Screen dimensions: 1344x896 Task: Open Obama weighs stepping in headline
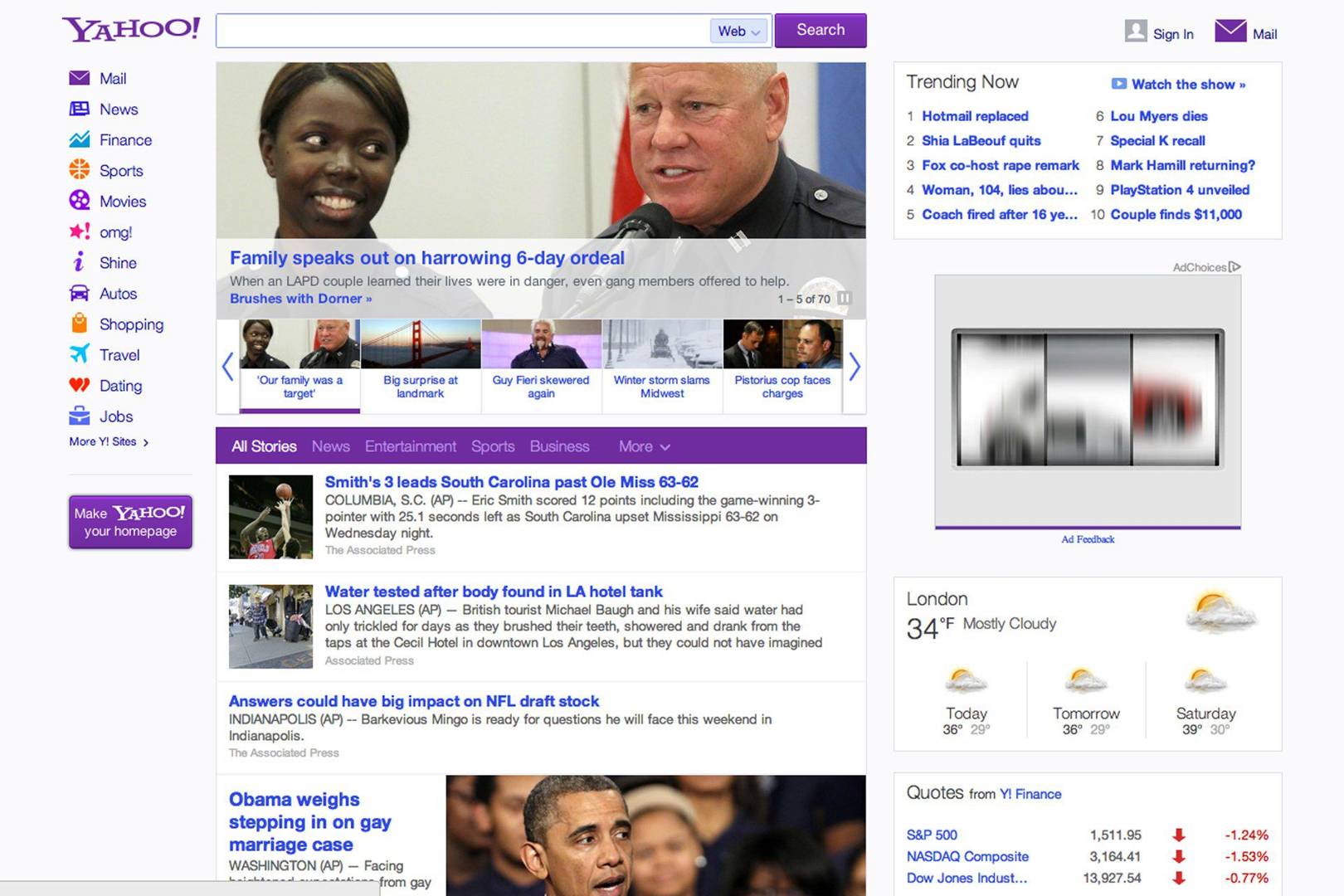coord(309,821)
